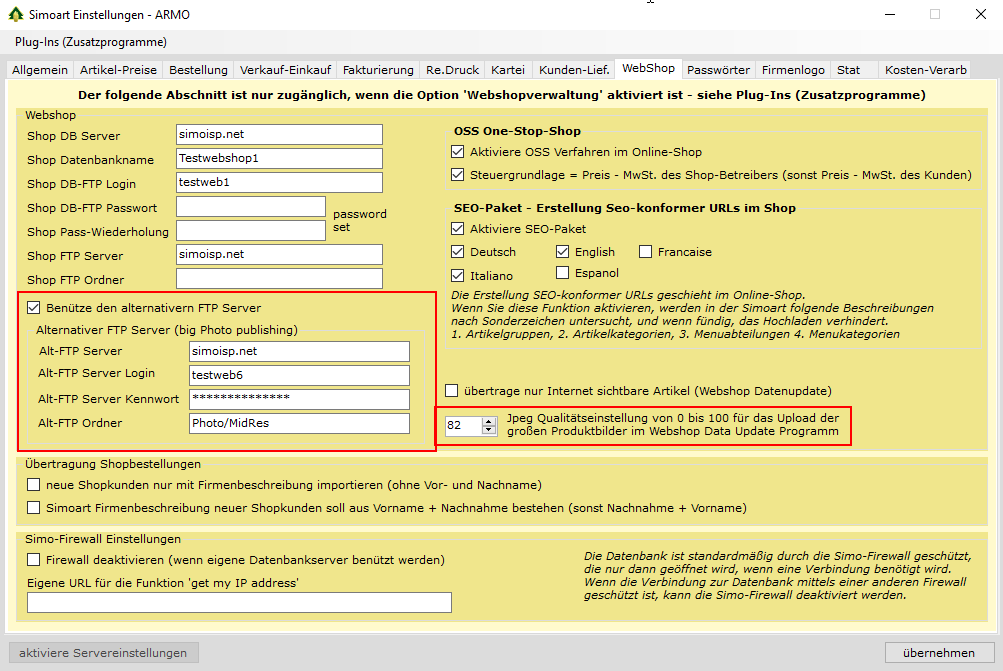Click the Shop Datenbankname input field
The height and width of the screenshot is (671, 1003).
[x=279, y=159]
